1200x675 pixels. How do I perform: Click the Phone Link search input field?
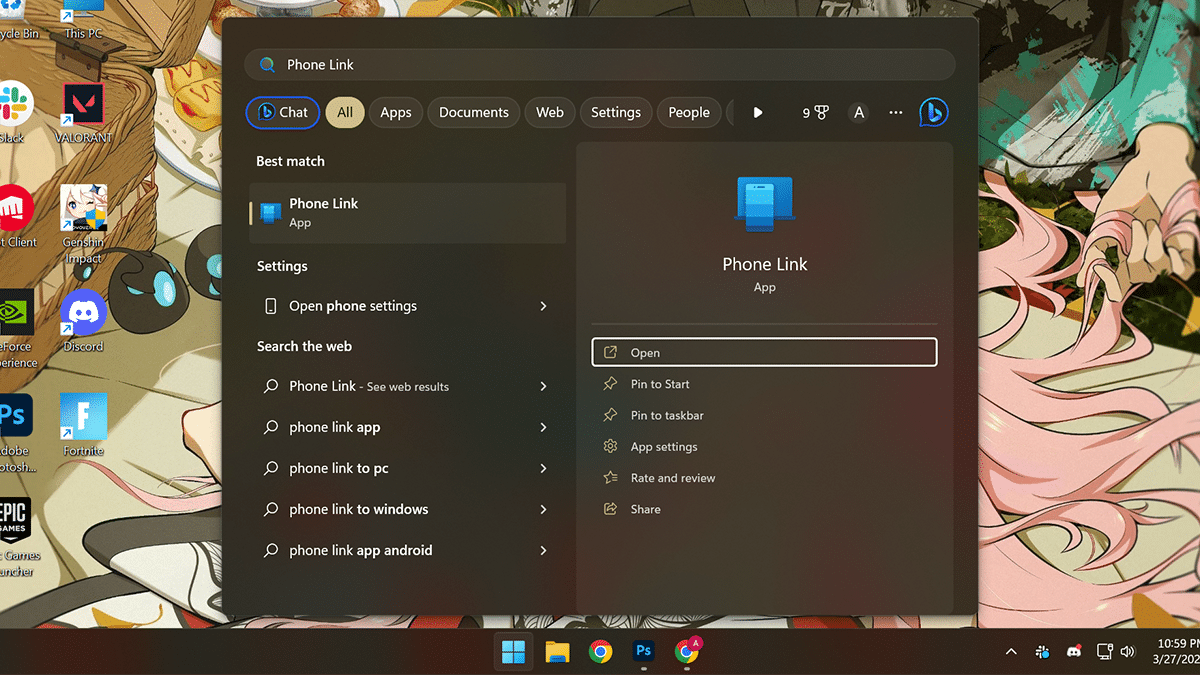pos(600,65)
